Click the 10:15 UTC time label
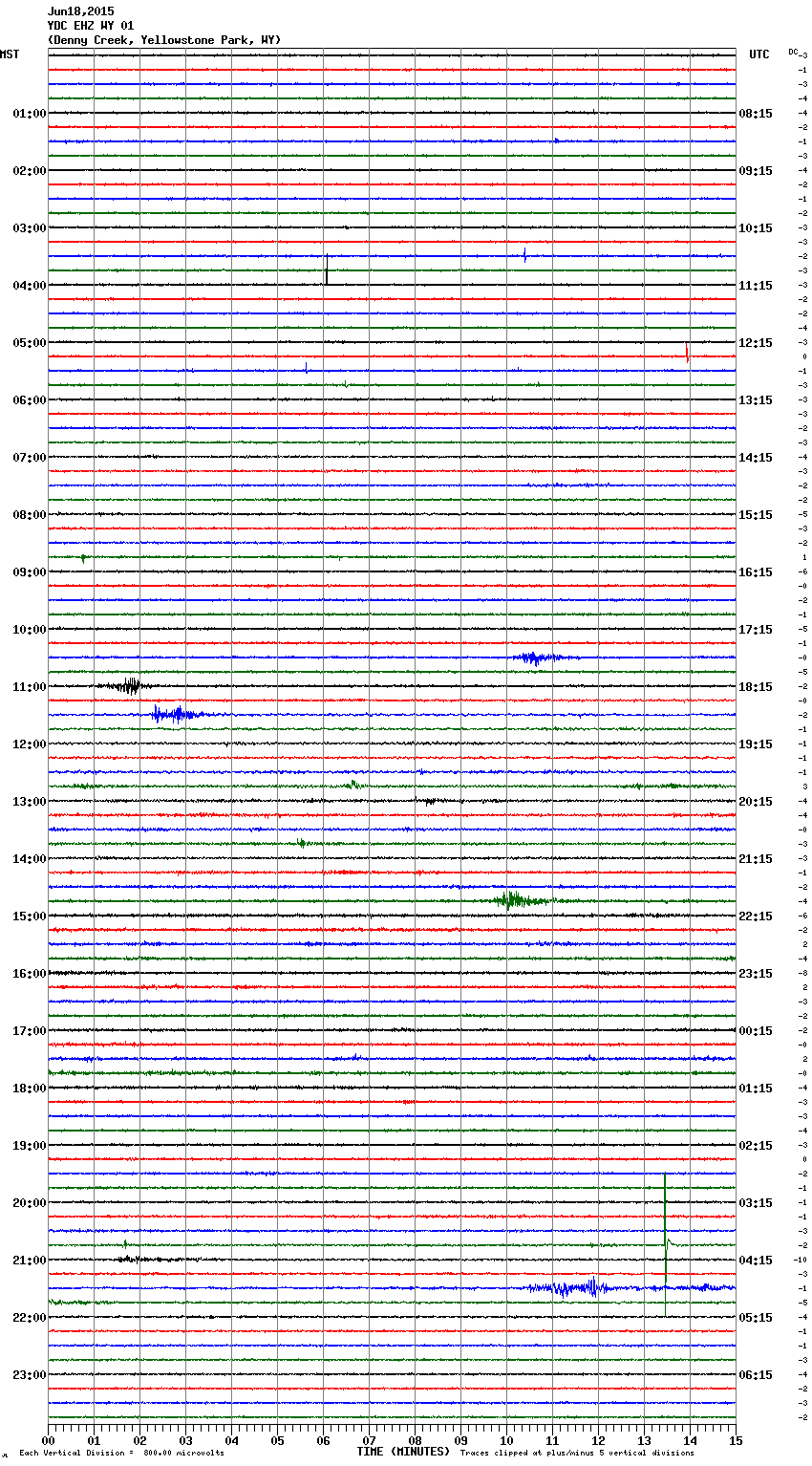Viewport: 812px width, 1466px height. pos(756,228)
